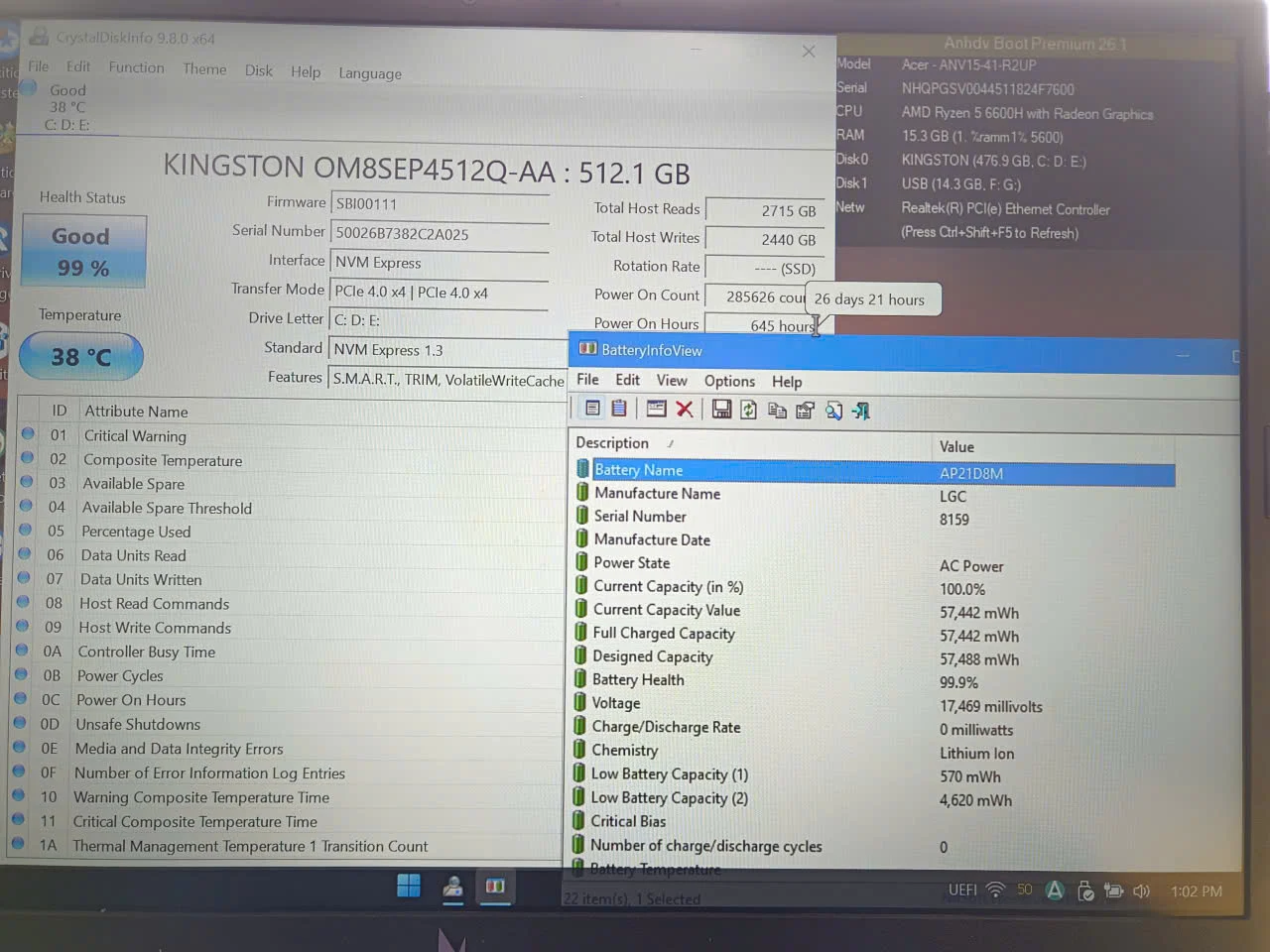Click the battery power tray icon
The height and width of the screenshot is (952, 1270).
[1114, 891]
